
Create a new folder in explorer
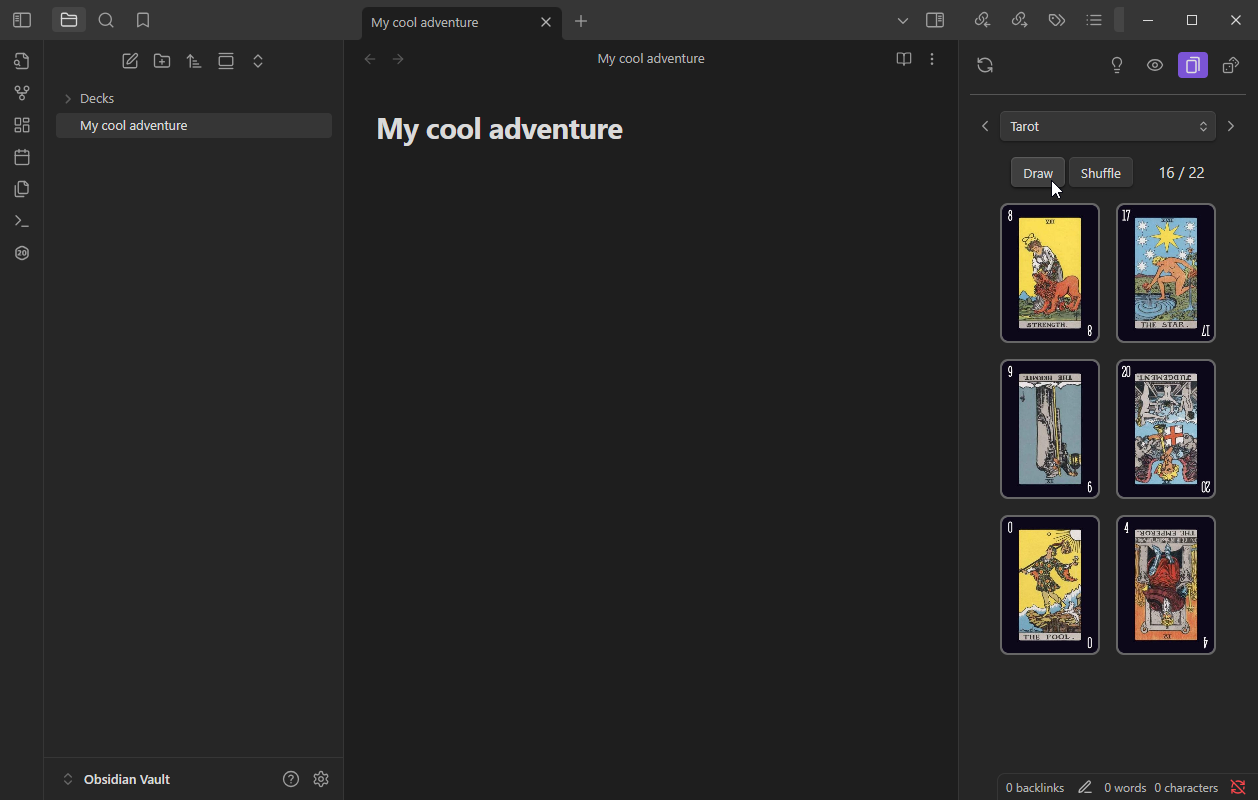(x=162, y=61)
